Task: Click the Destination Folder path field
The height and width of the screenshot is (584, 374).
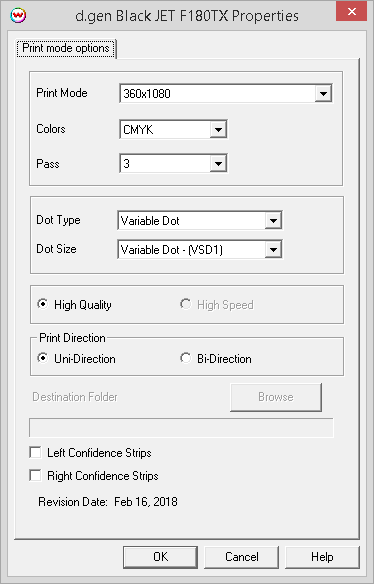Action: (181, 428)
